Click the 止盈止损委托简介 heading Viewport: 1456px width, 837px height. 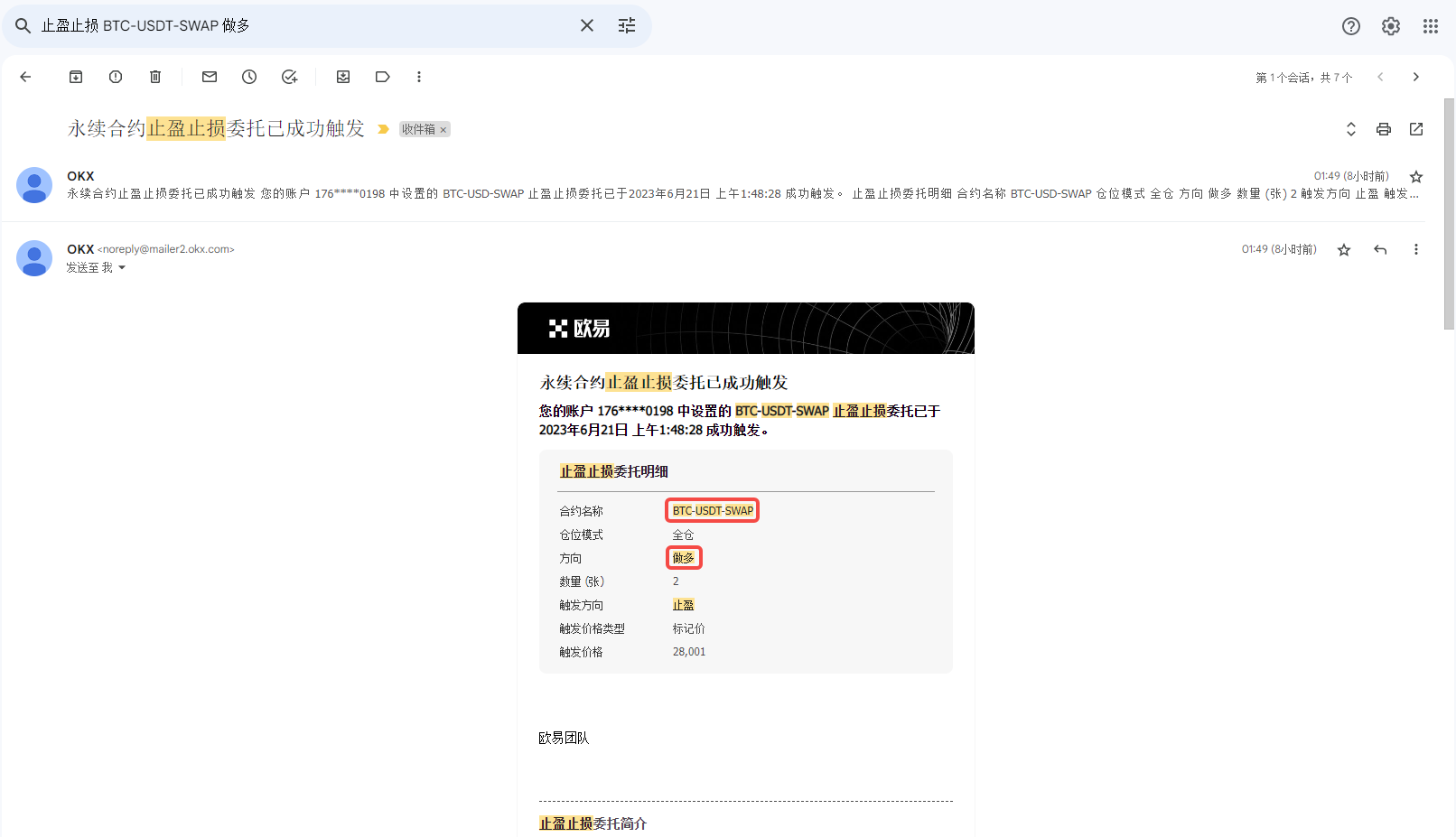point(593,823)
